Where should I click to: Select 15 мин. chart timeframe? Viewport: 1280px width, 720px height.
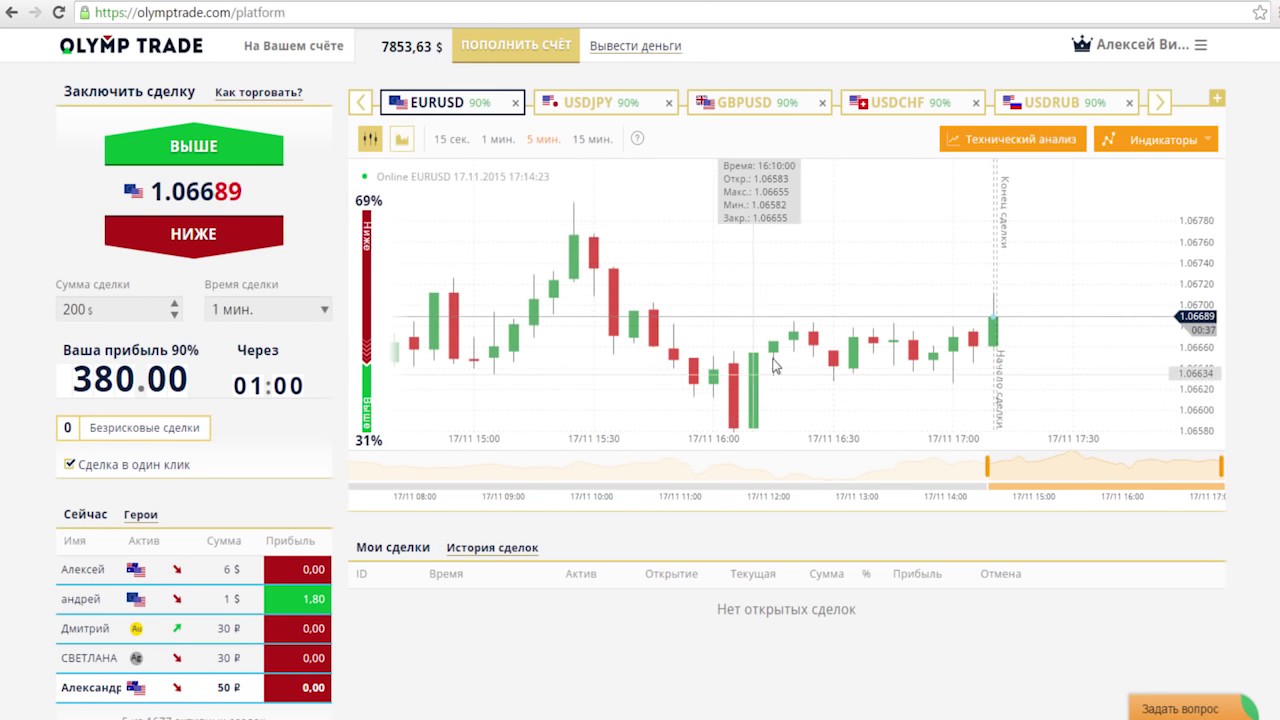pyautogui.click(x=592, y=139)
